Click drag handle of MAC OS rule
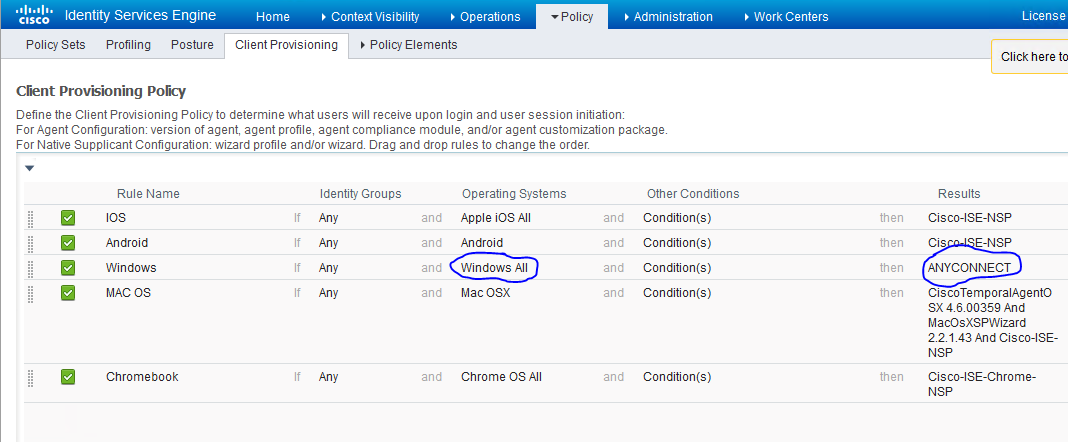Screen dimensions: 1068x442 (x=30, y=294)
